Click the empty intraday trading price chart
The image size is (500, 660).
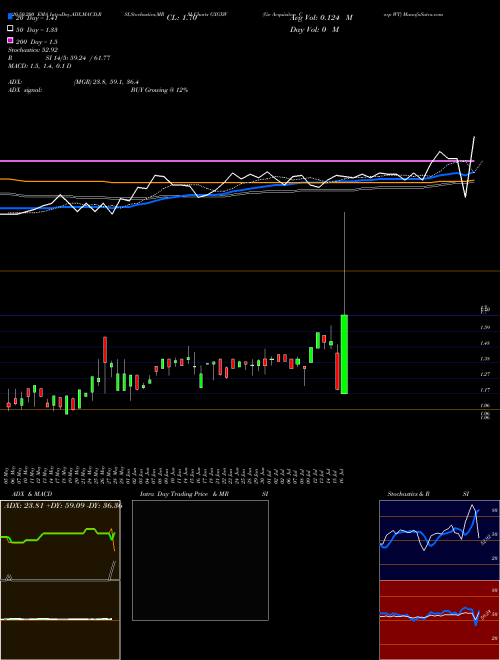[x=200, y=560]
